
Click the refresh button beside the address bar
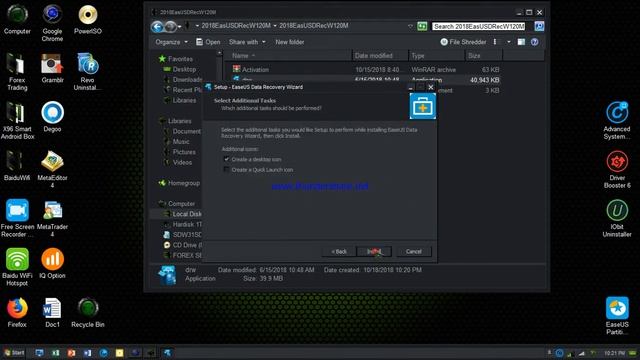422,26
